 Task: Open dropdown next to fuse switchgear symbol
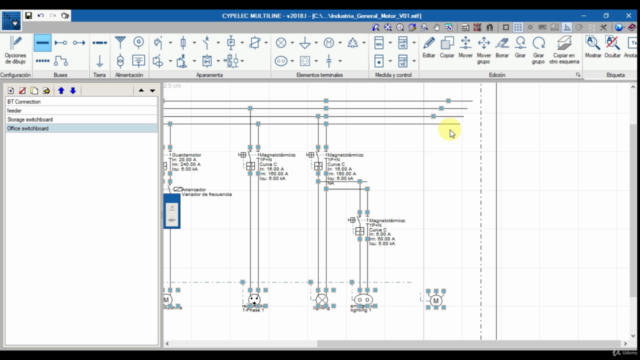point(194,42)
